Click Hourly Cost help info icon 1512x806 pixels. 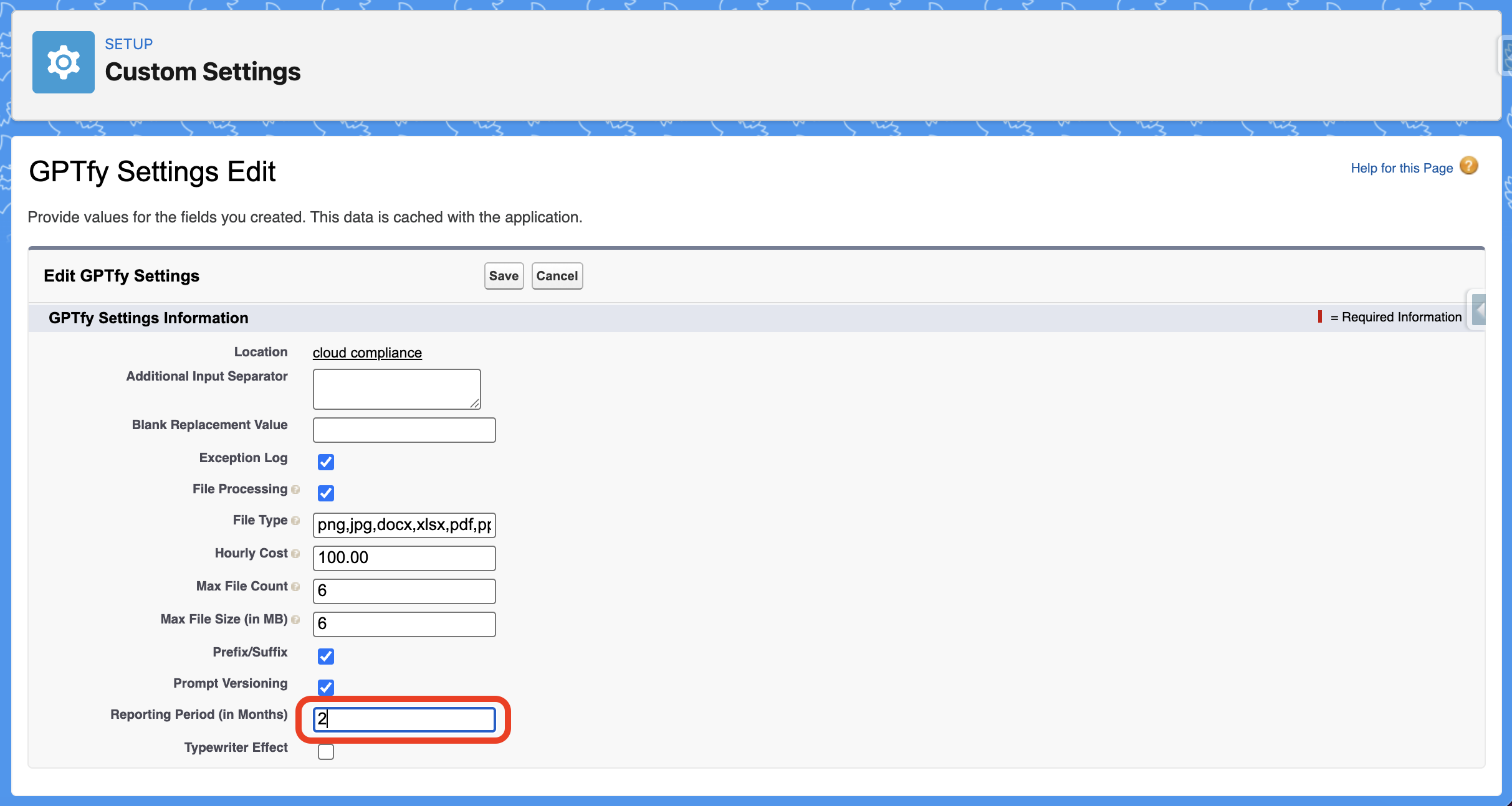click(295, 554)
